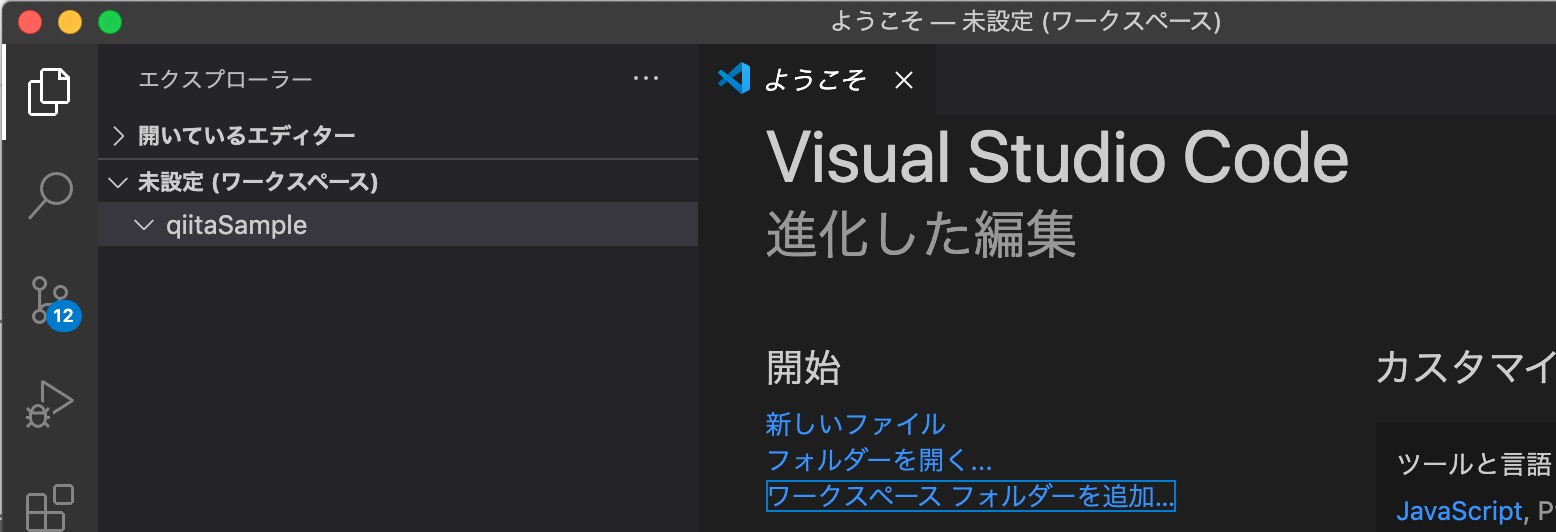This screenshot has width=1556, height=532.
Task: Click the yellow minimize window button
Action: coord(70,21)
